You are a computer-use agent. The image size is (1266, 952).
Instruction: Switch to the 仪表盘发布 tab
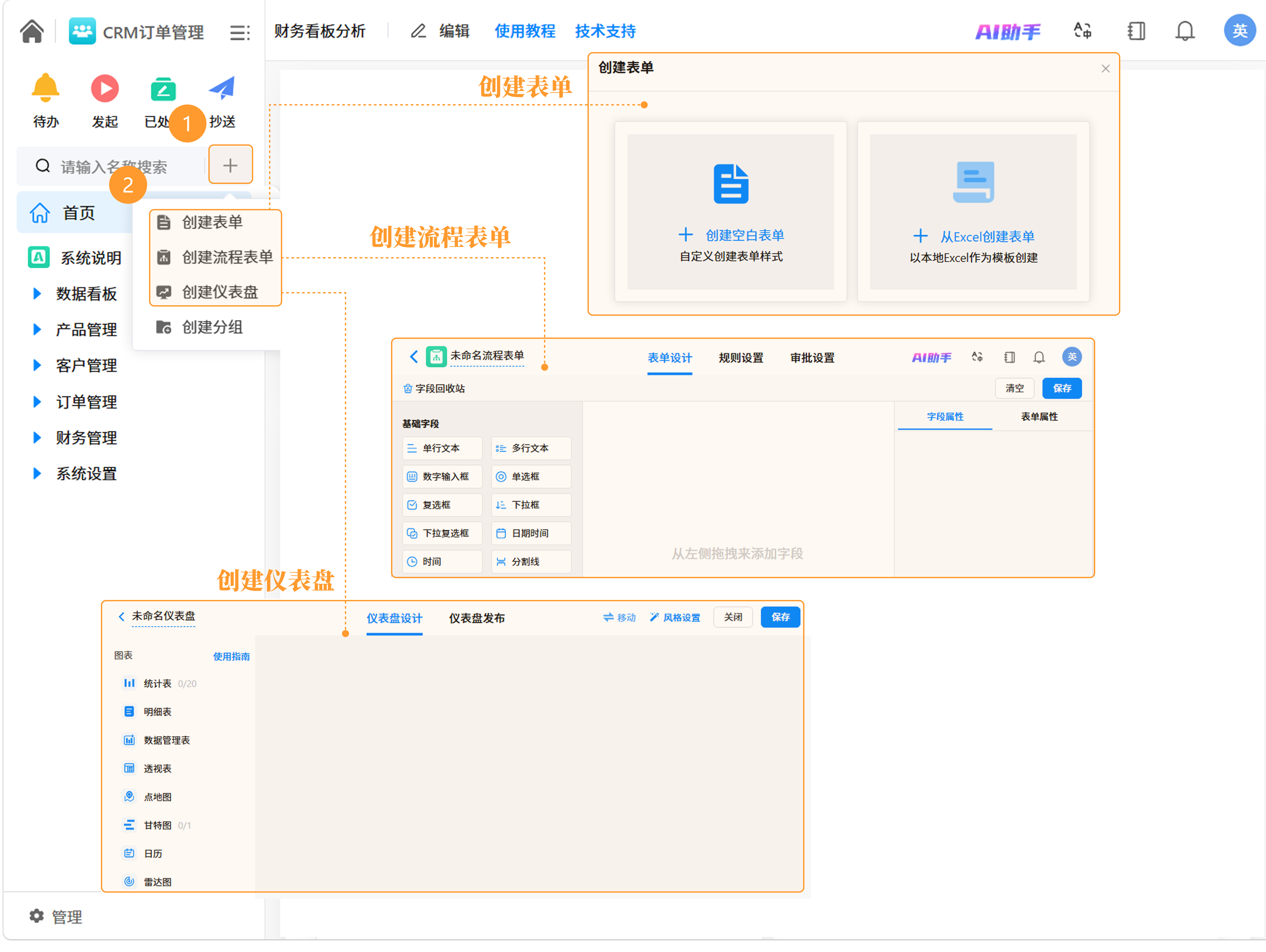pyautogui.click(x=477, y=618)
